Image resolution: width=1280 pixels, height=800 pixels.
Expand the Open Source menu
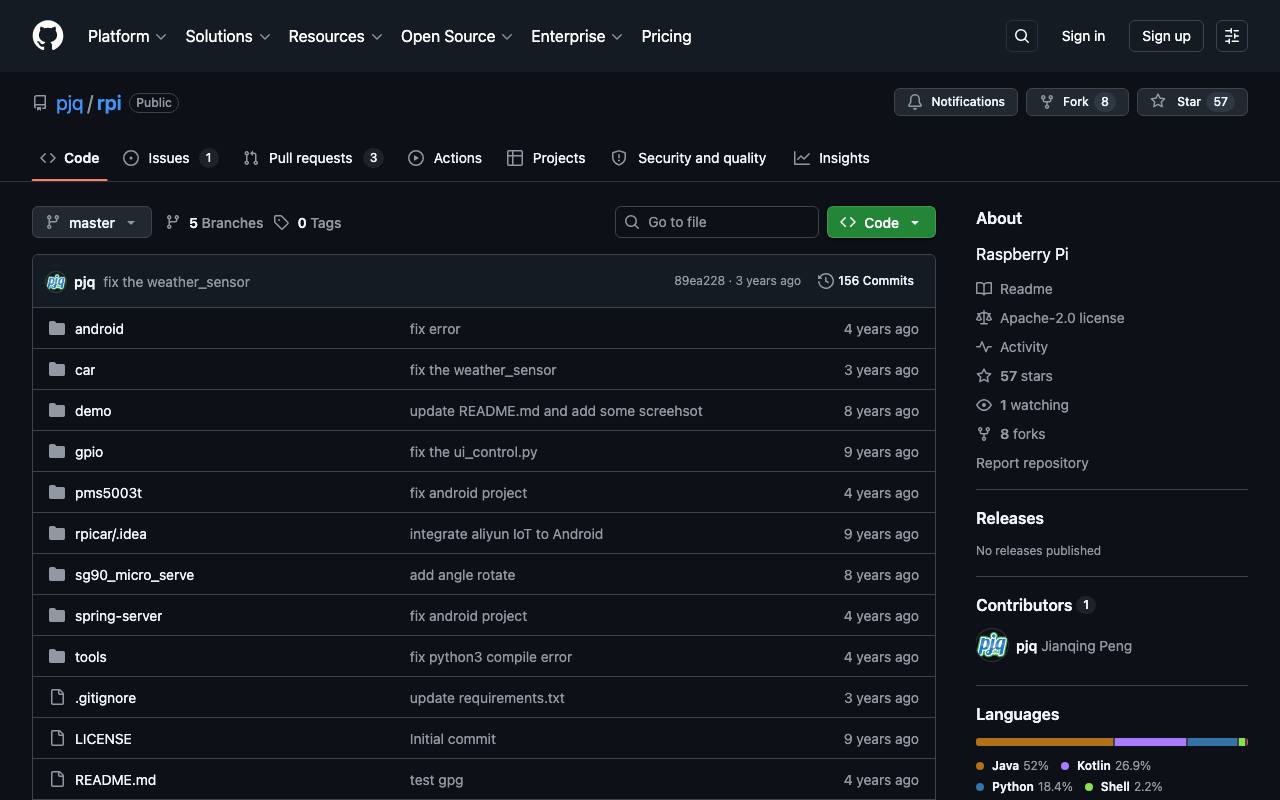coord(457,36)
